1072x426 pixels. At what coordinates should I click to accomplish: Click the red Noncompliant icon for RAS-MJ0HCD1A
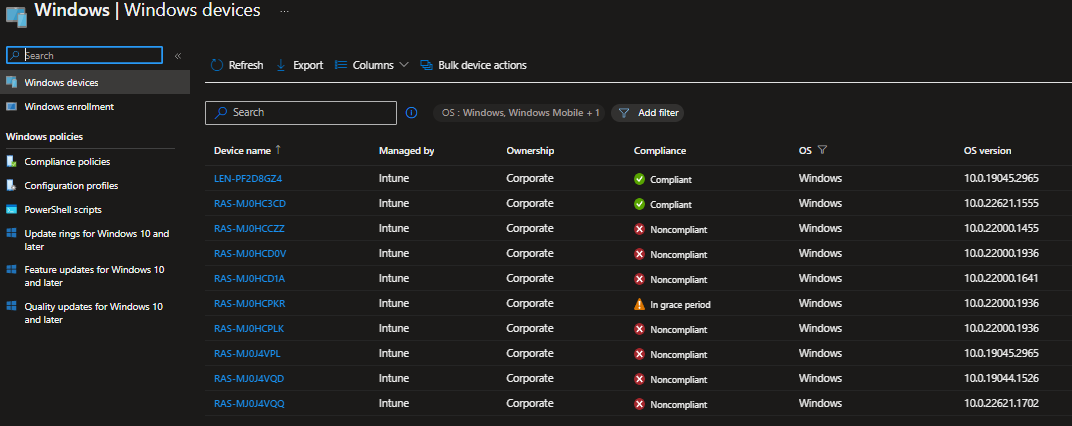tap(639, 279)
